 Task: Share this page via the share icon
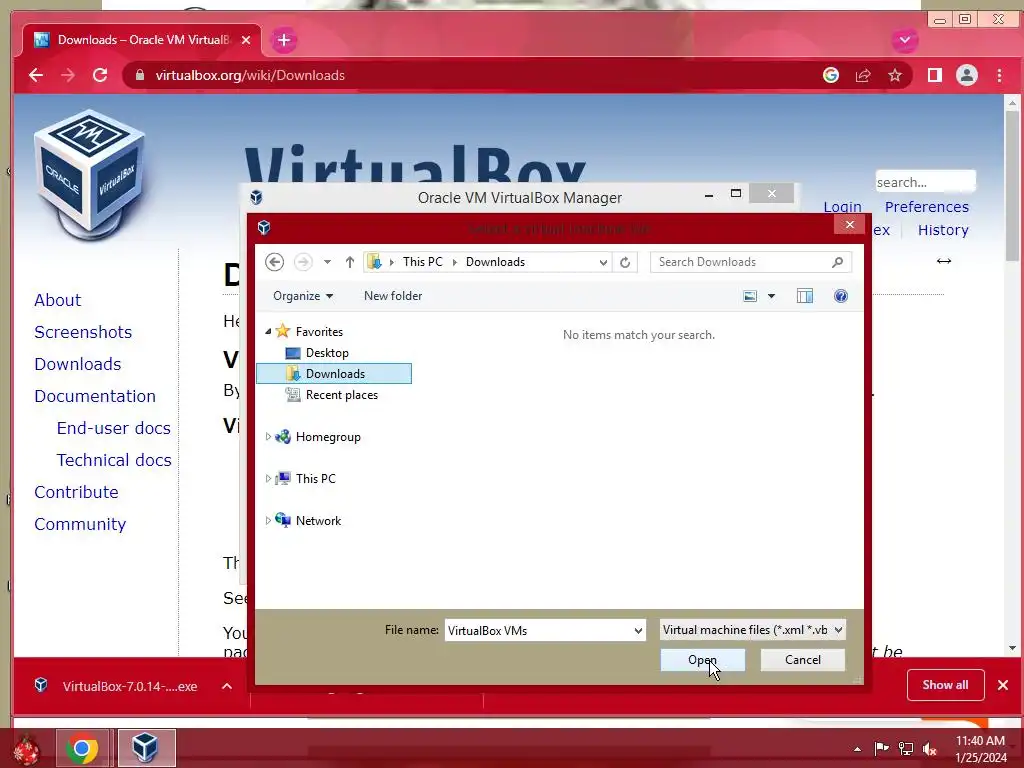[x=863, y=75]
